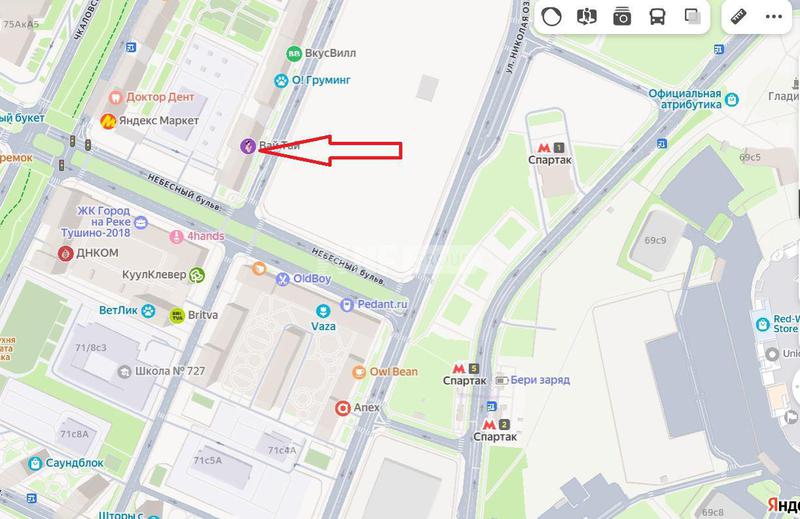Screen dimensions: 800x519
Task: Open the map layers switcher icon
Action: coord(692,17)
